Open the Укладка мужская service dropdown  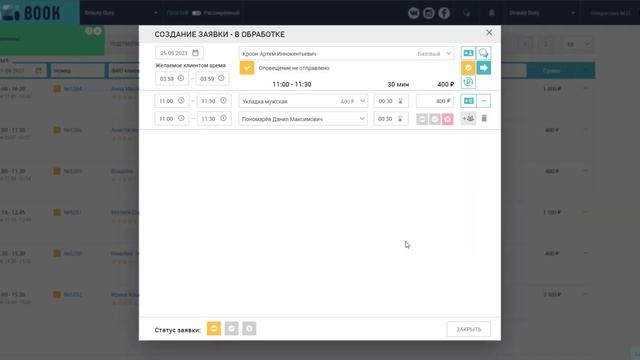pyautogui.click(x=303, y=101)
